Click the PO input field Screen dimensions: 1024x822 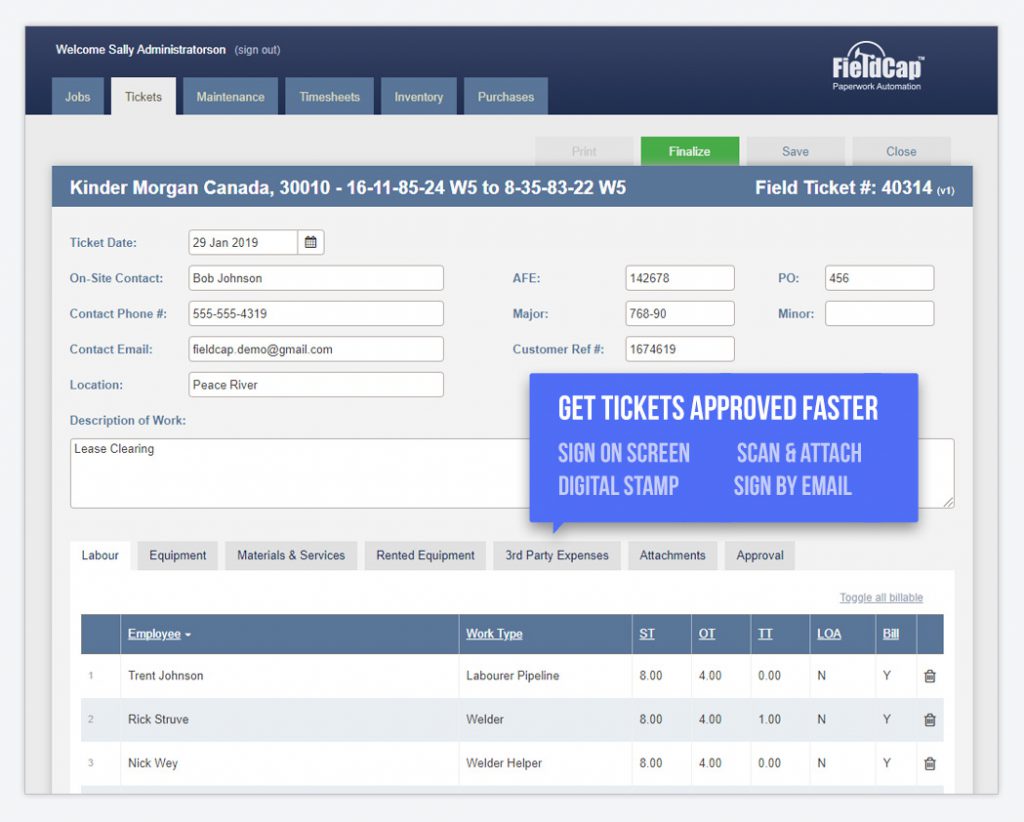pyautogui.click(x=878, y=277)
